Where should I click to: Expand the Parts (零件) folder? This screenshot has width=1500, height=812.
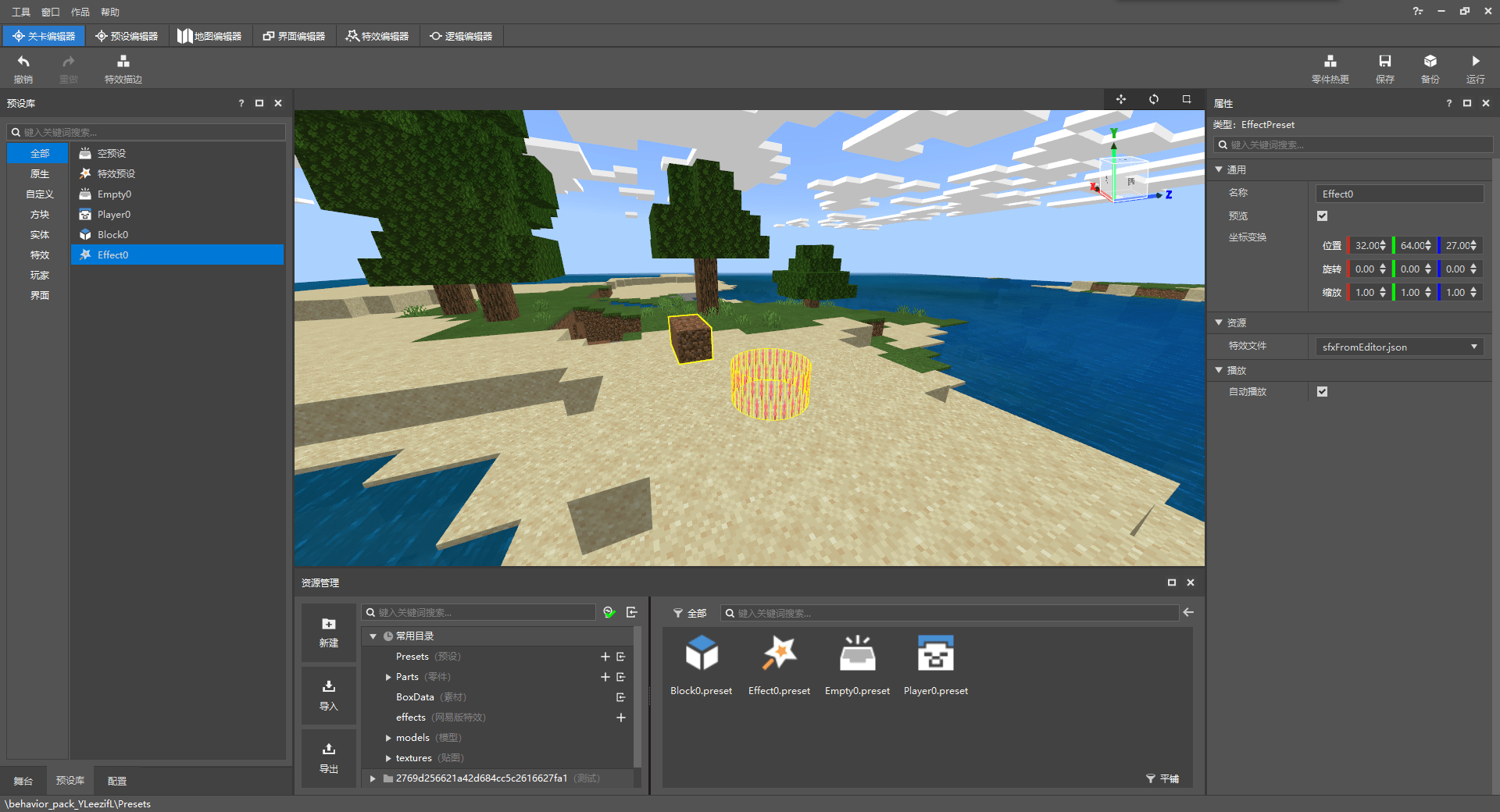coord(388,677)
